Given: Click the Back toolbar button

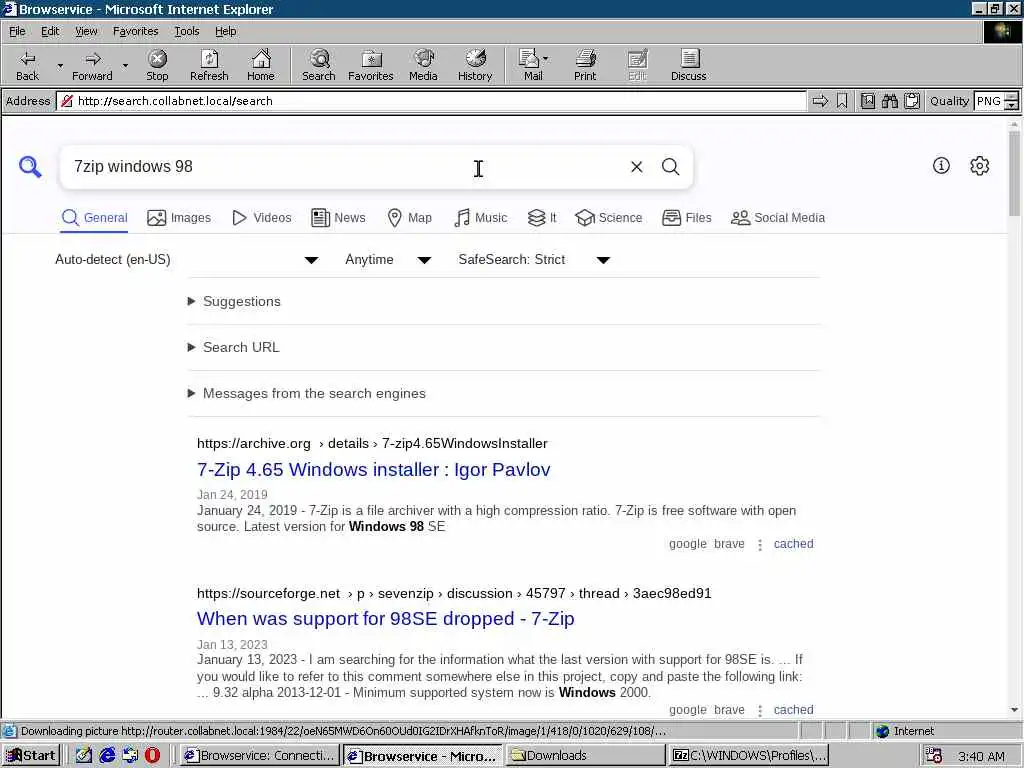Looking at the screenshot, I should pyautogui.click(x=27, y=65).
